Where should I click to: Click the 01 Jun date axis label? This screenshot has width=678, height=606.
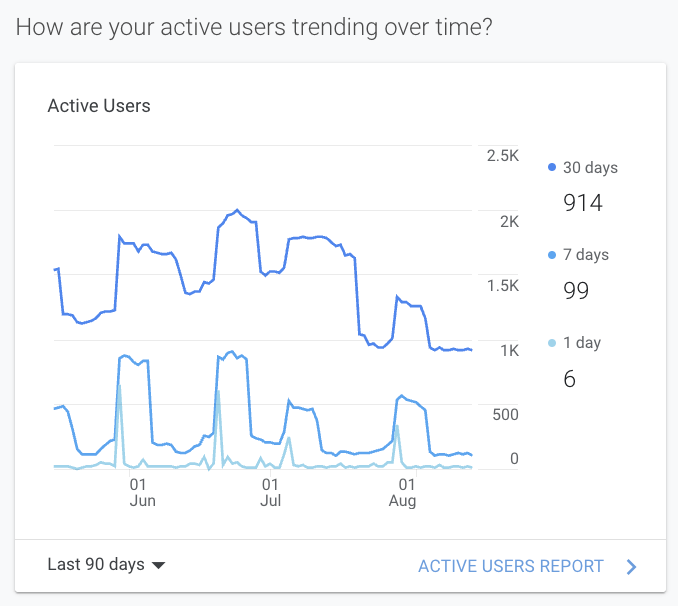pyautogui.click(x=143, y=492)
